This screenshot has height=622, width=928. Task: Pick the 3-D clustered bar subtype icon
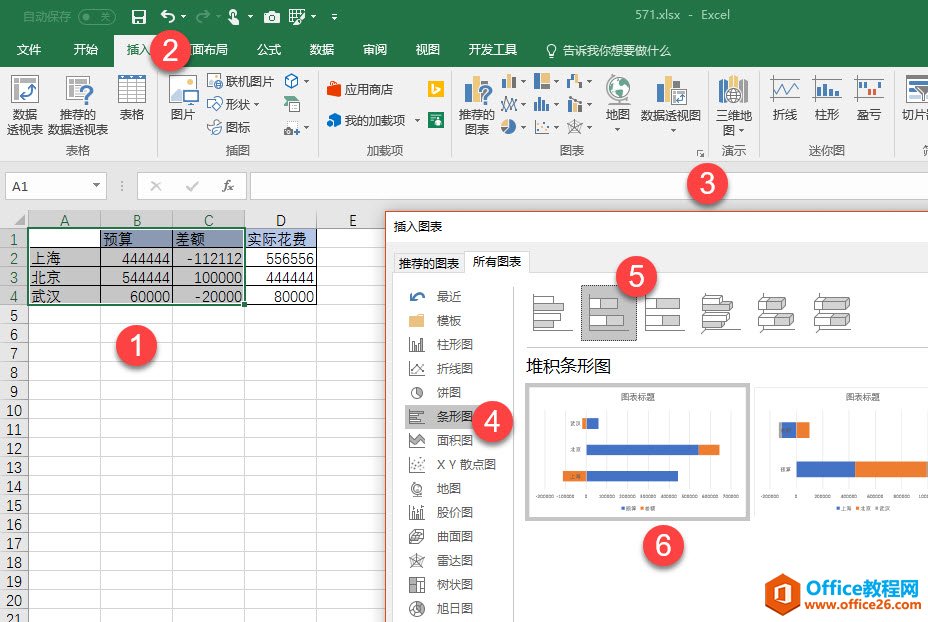pyautogui.click(x=721, y=312)
